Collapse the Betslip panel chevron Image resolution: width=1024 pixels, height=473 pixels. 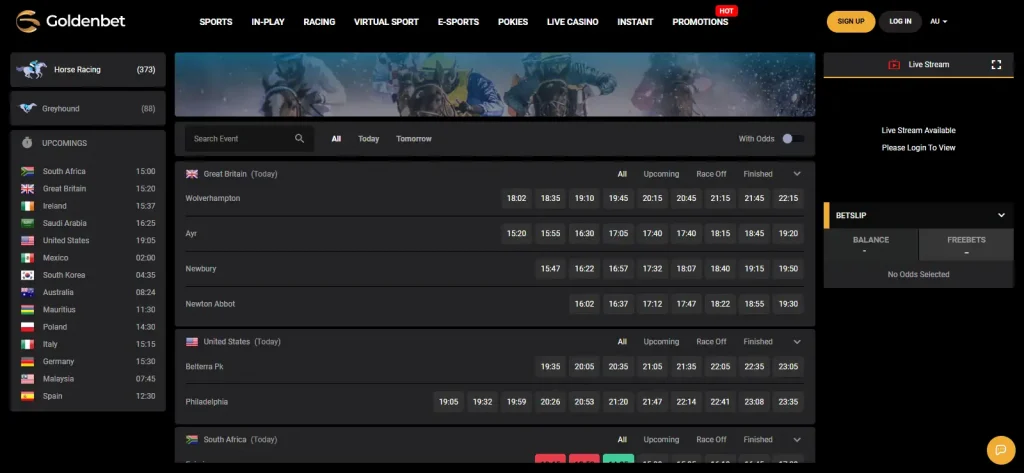pos(1001,216)
